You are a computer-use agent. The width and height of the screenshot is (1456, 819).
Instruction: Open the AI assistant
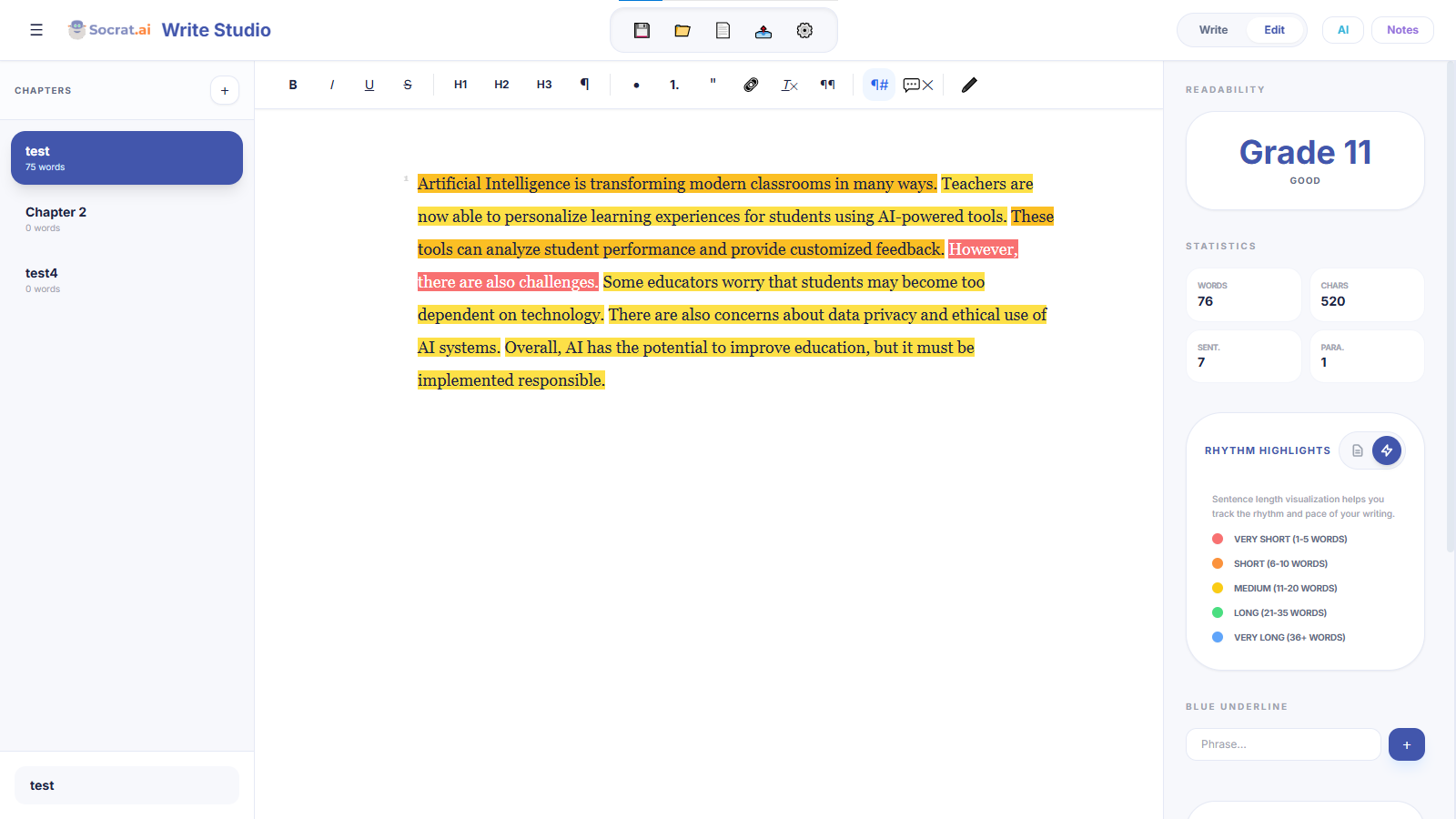coord(1342,29)
